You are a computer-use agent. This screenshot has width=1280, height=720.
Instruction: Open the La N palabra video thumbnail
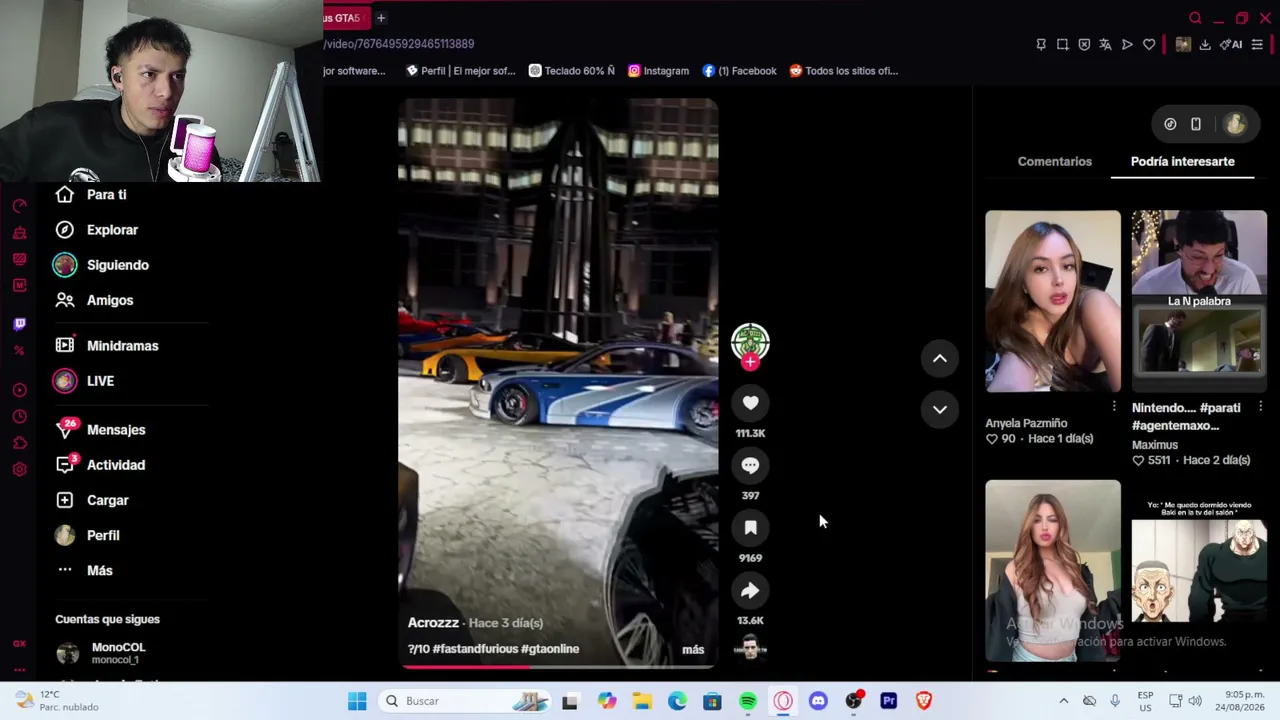(x=1199, y=301)
